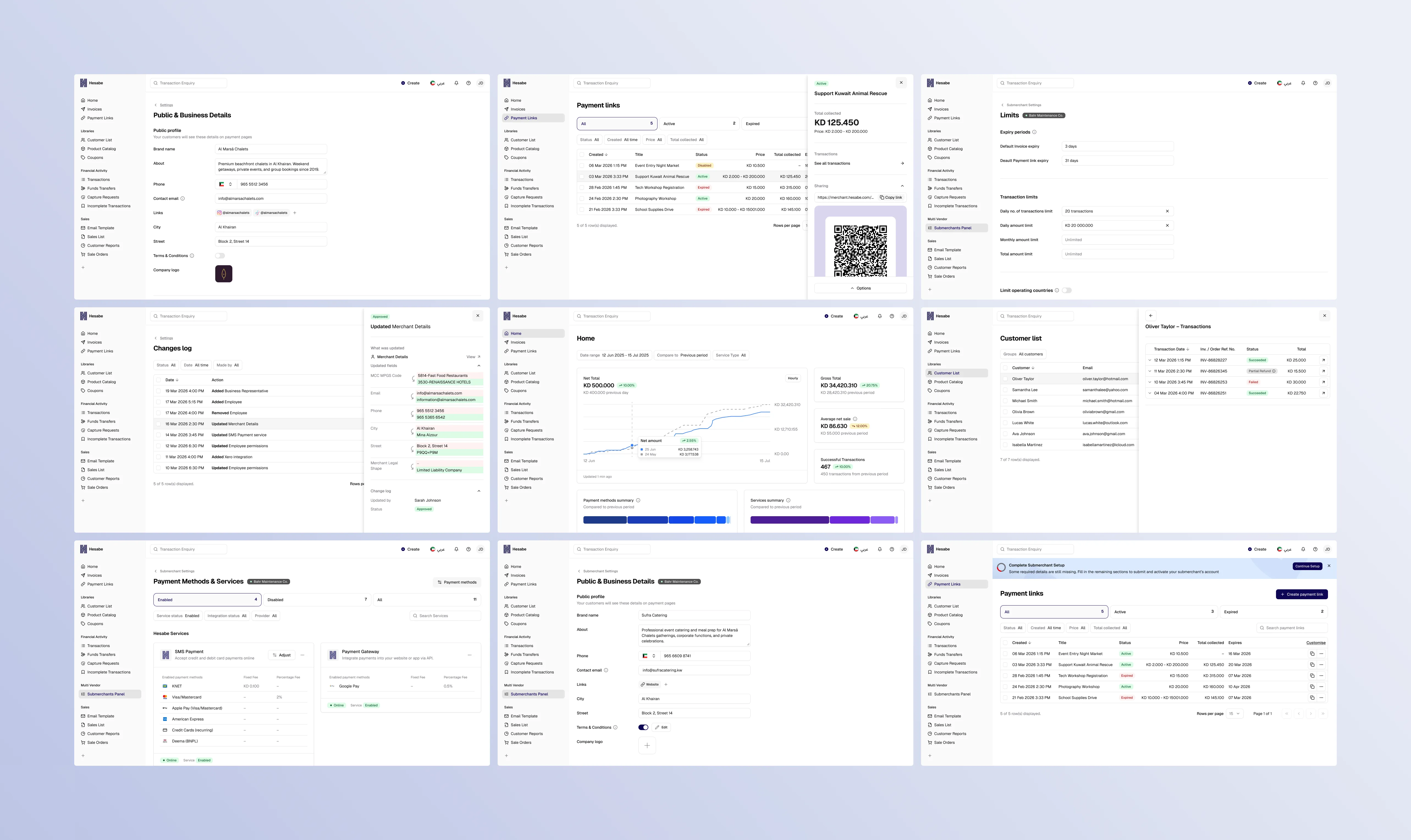Click the Limit operating countries info icon

(1057, 290)
